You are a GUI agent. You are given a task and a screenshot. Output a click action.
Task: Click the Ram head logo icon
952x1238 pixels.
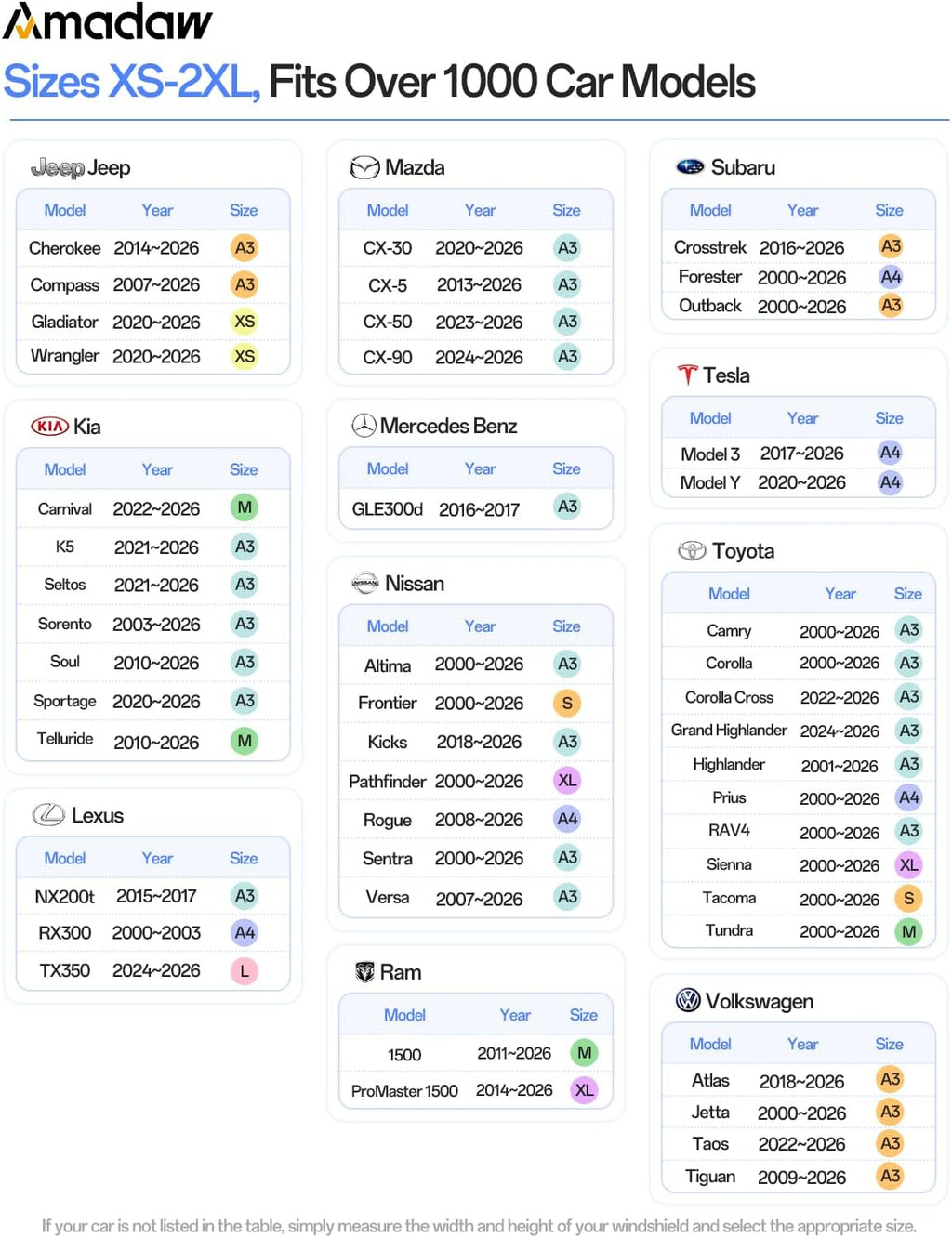pos(365,972)
